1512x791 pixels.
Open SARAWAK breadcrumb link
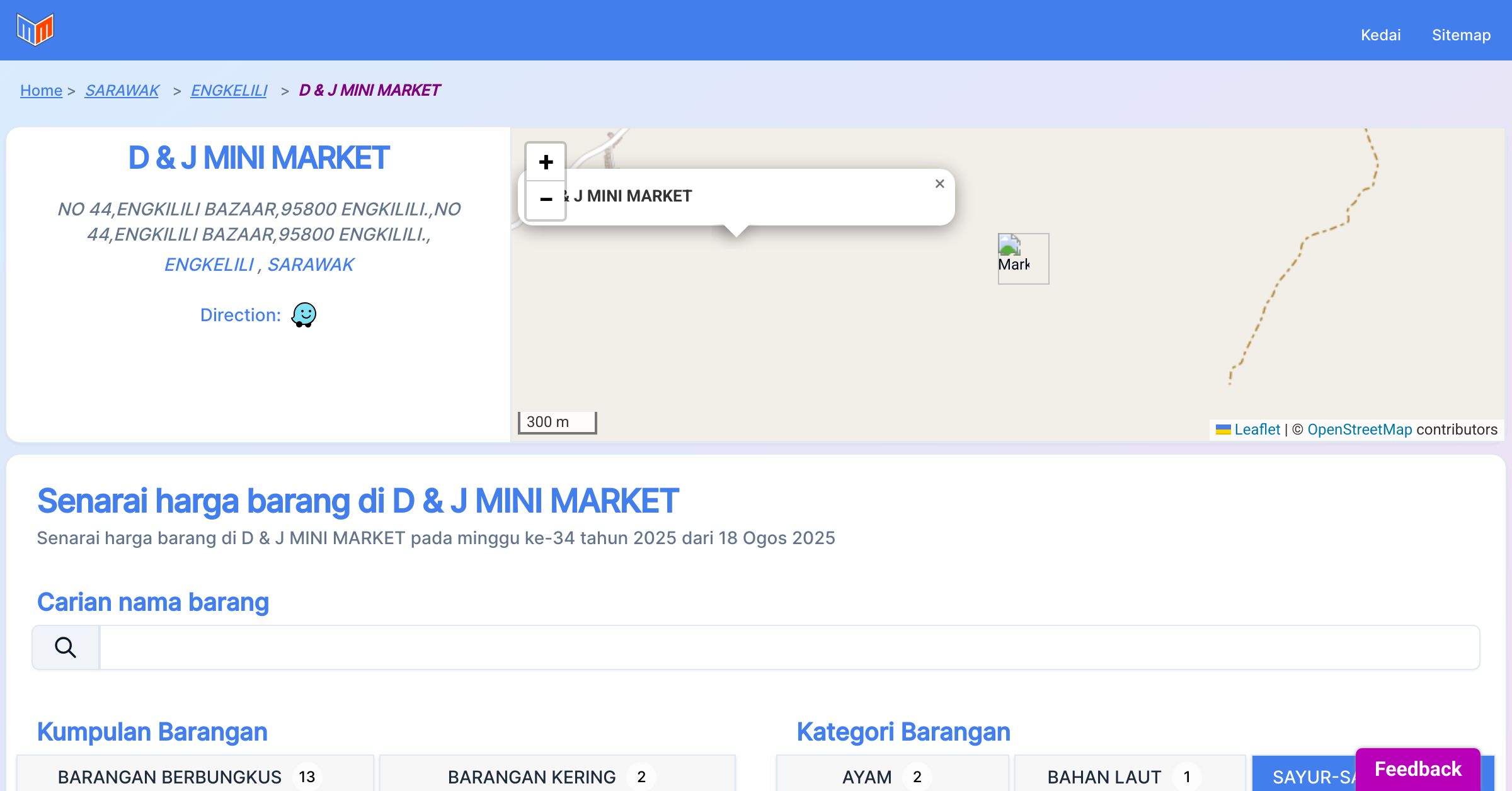click(122, 91)
